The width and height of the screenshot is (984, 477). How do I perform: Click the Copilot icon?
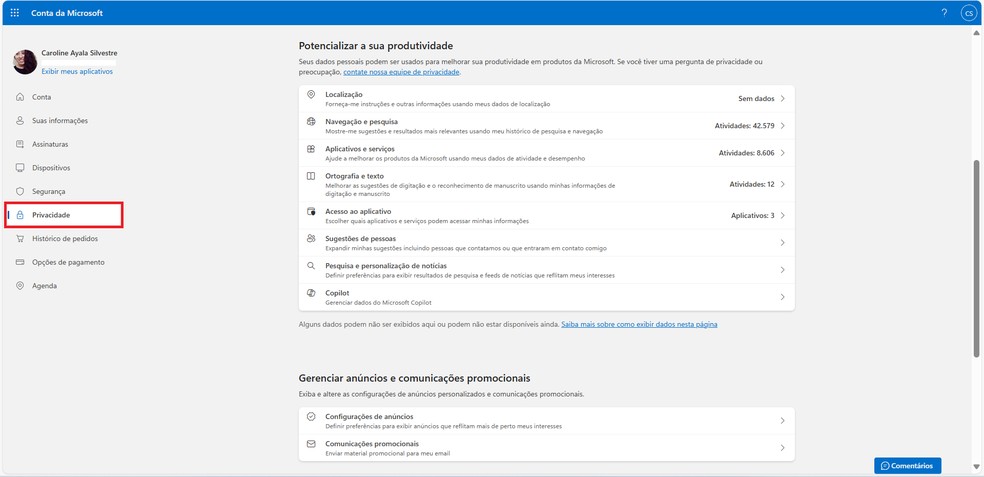[311, 293]
